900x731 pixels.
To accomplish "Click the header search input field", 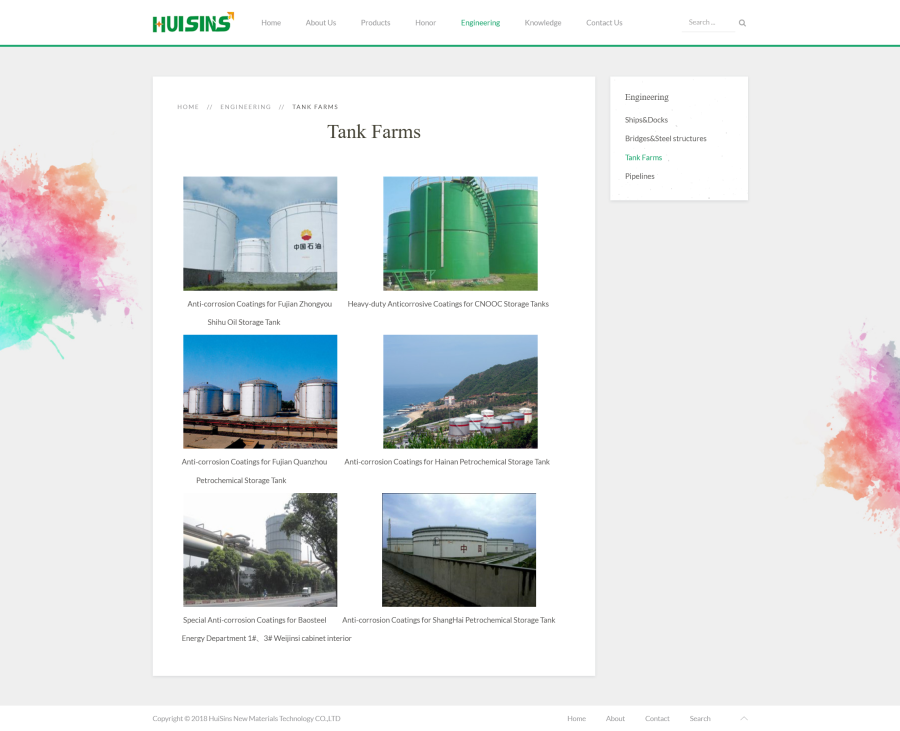I will coord(707,22).
